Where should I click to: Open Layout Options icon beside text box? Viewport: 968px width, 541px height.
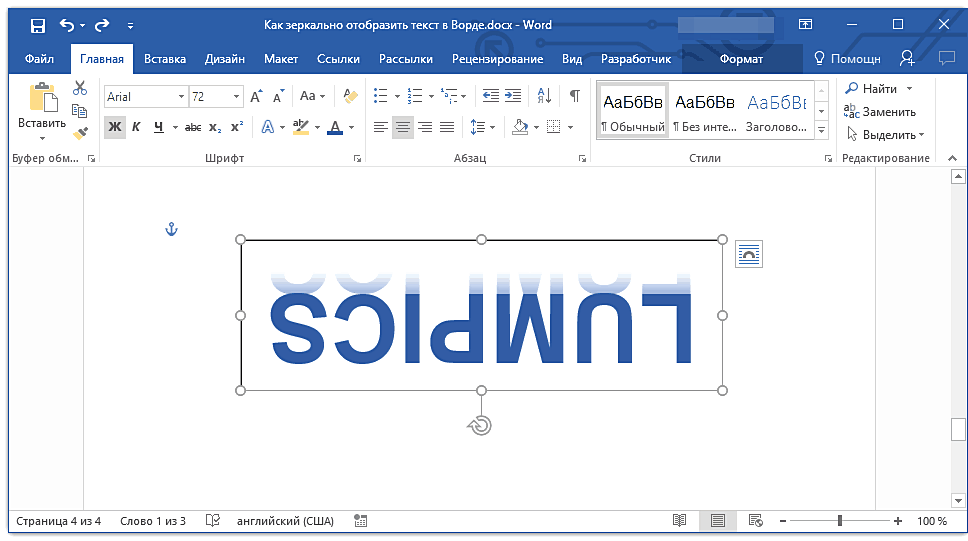click(x=748, y=254)
